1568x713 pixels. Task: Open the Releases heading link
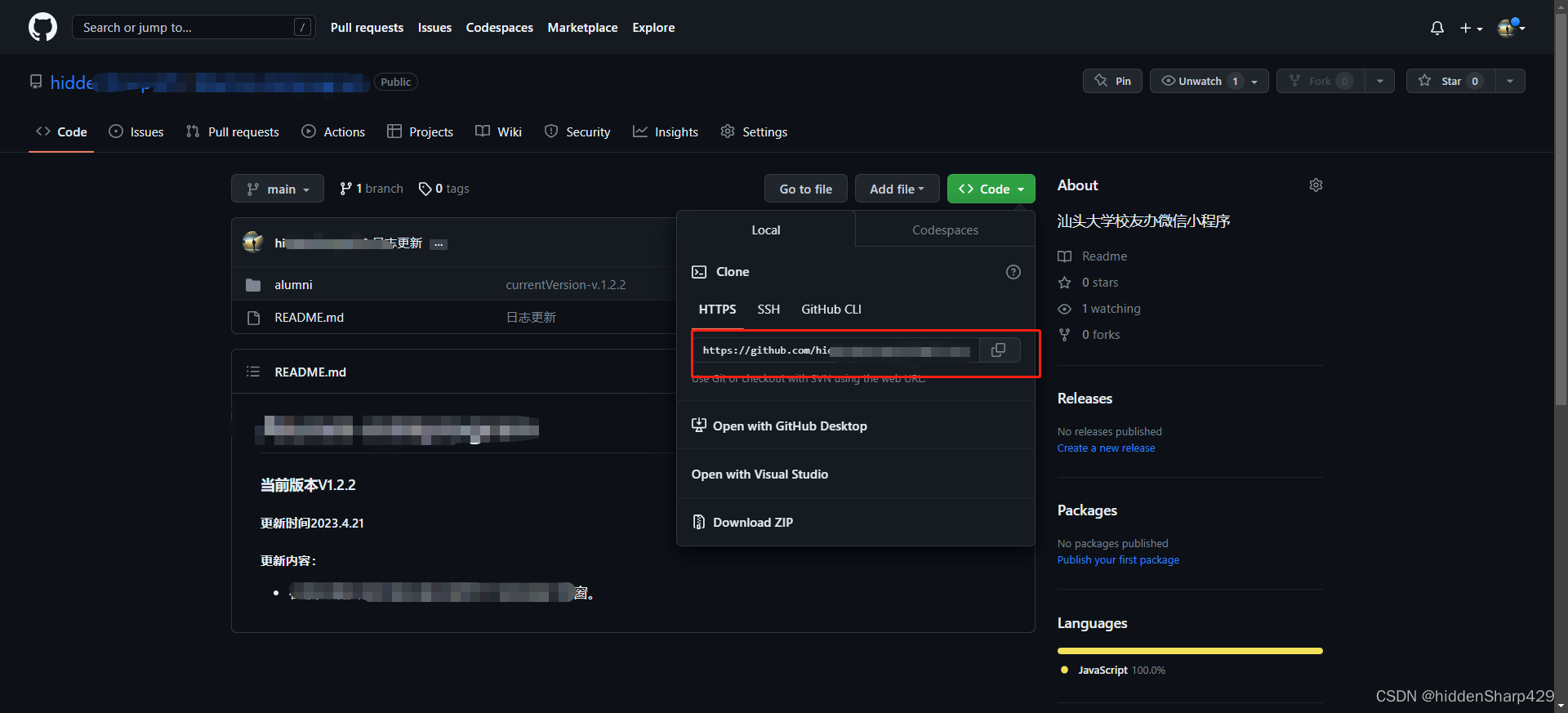[1085, 399]
